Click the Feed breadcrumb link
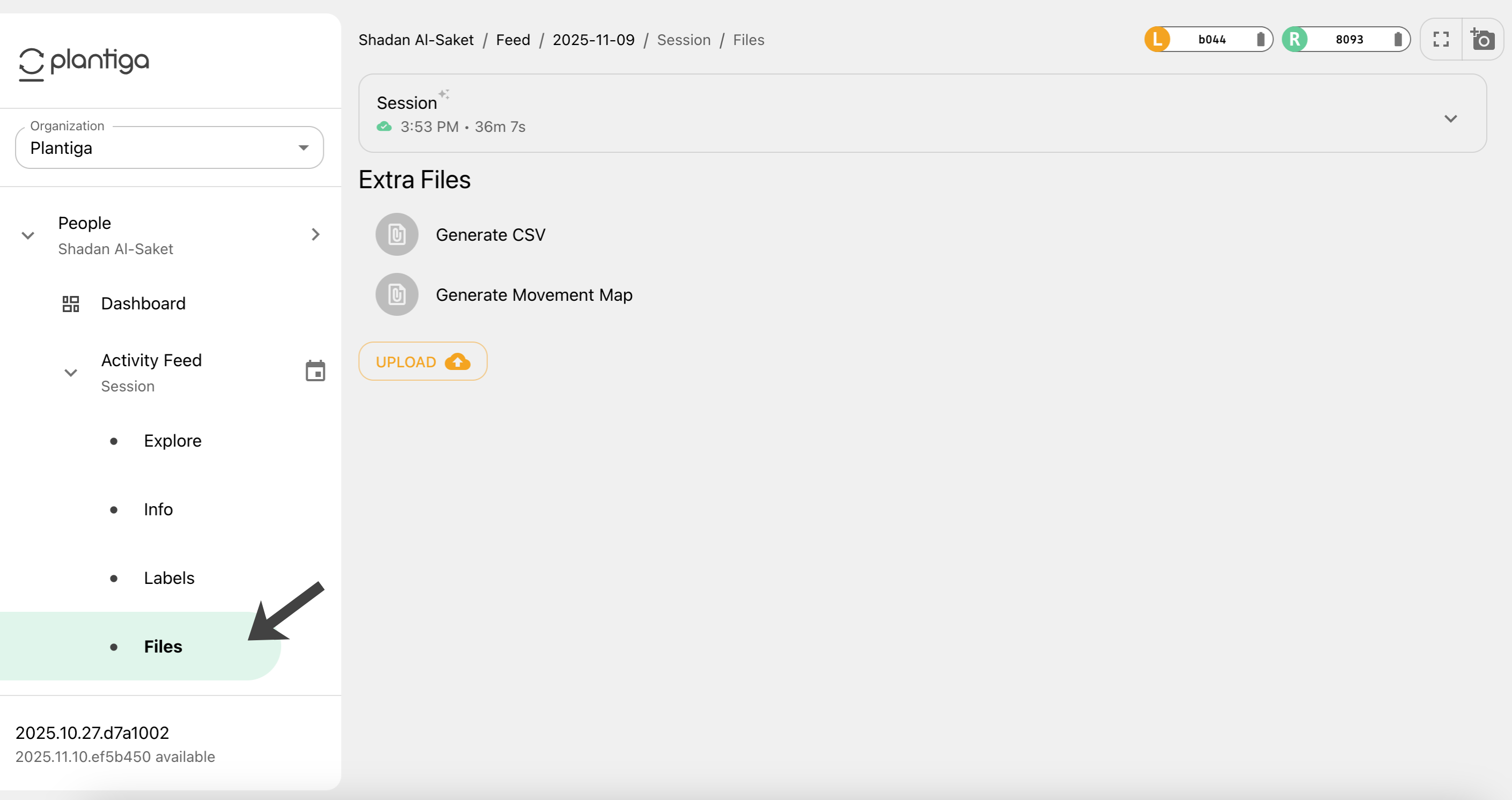 [x=513, y=40]
